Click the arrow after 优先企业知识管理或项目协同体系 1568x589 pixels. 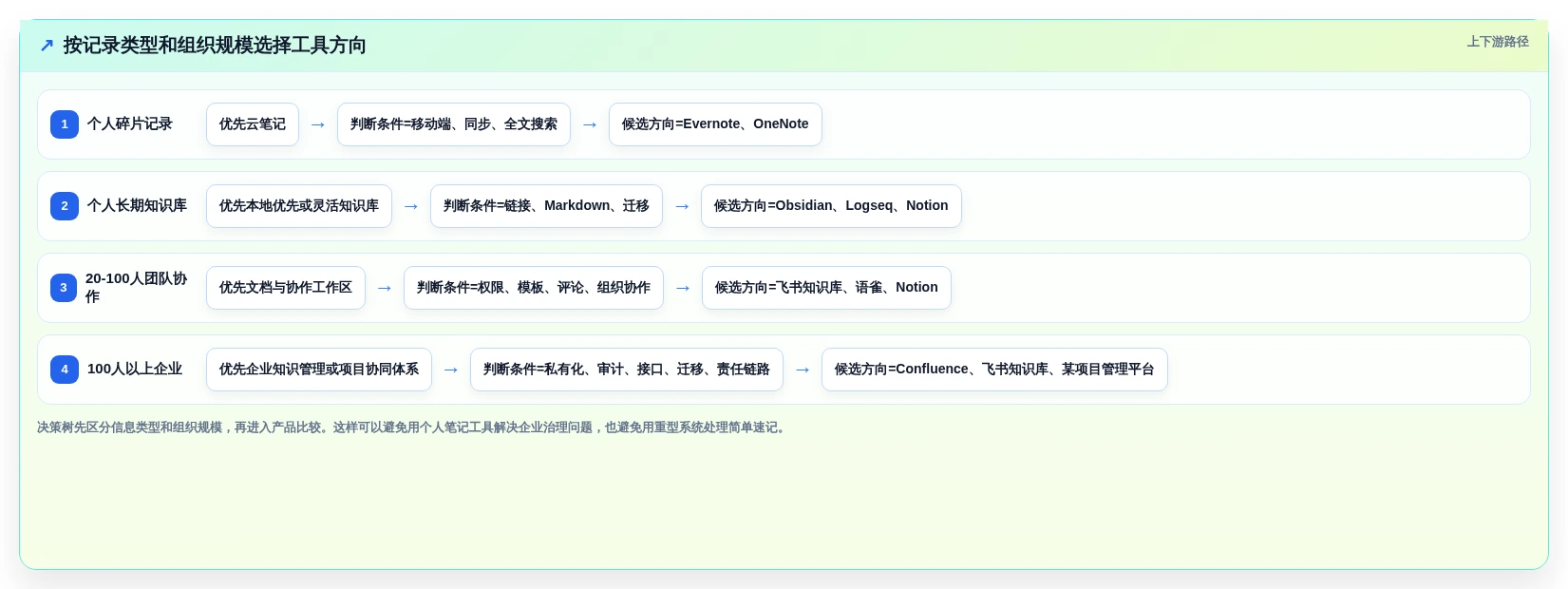coord(451,370)
